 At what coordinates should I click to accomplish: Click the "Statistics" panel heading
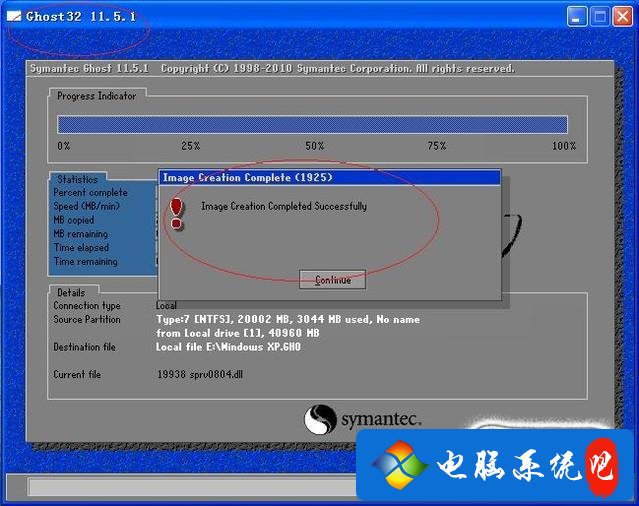point(77,179)
